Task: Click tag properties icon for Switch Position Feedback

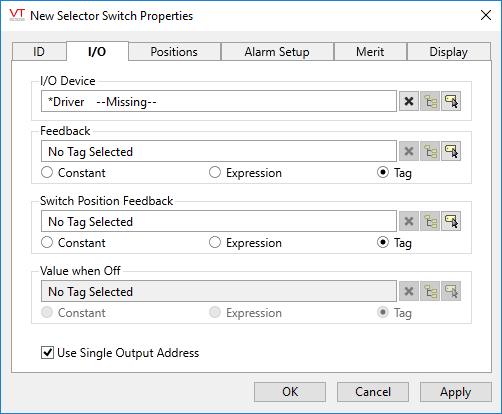Action: (x=451, y=221)
